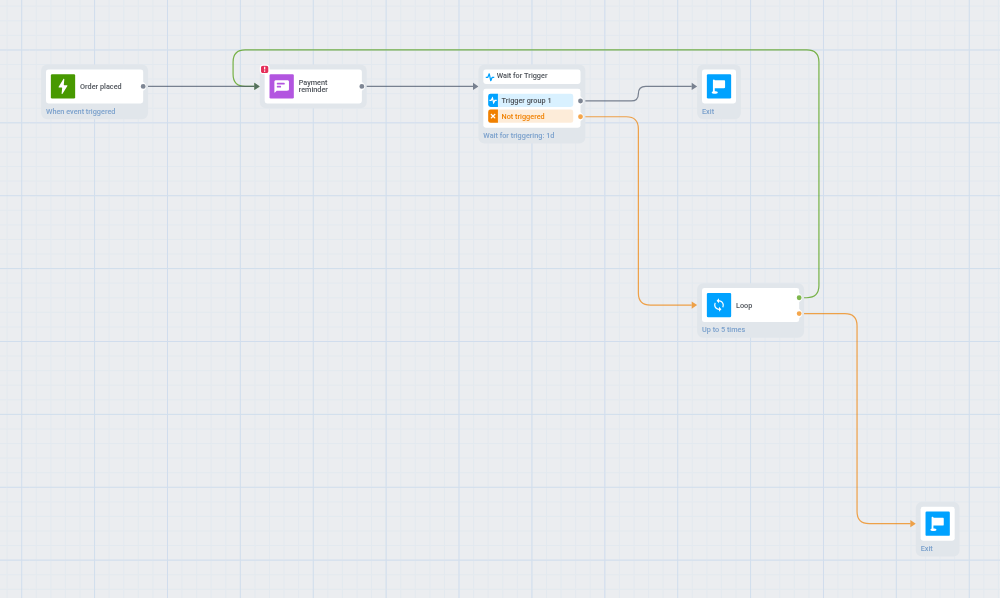1000x598 pixels.
Task: Click the 'Up to 5 times' caption
Action: coord(723,330)
